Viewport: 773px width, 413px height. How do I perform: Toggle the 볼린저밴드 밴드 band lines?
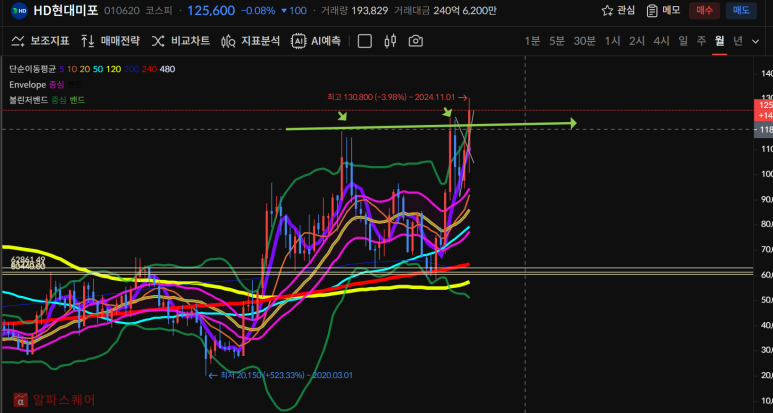tap(77, 100)
